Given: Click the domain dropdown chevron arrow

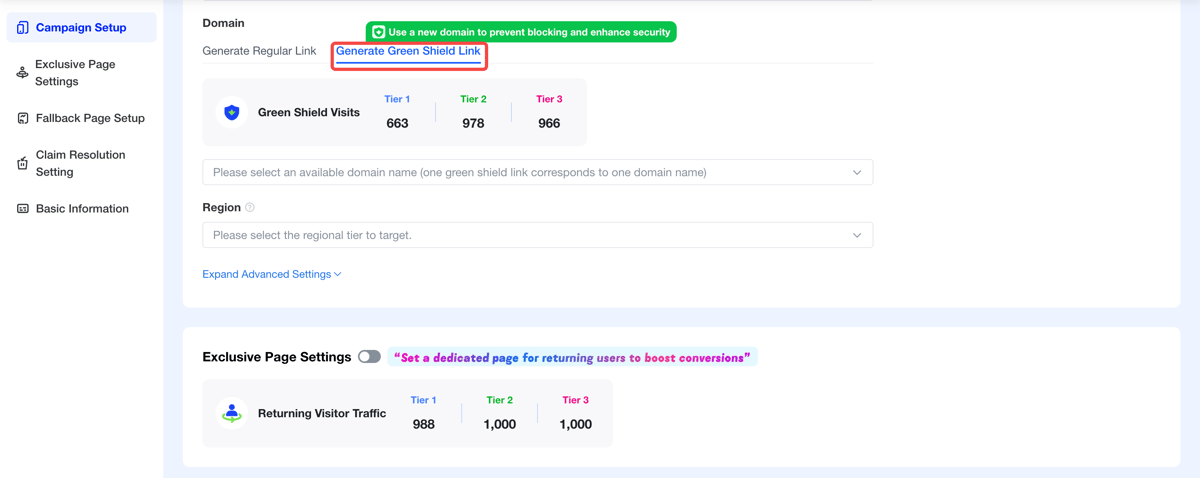Looking at the screenshot, I should coord(857,173).
